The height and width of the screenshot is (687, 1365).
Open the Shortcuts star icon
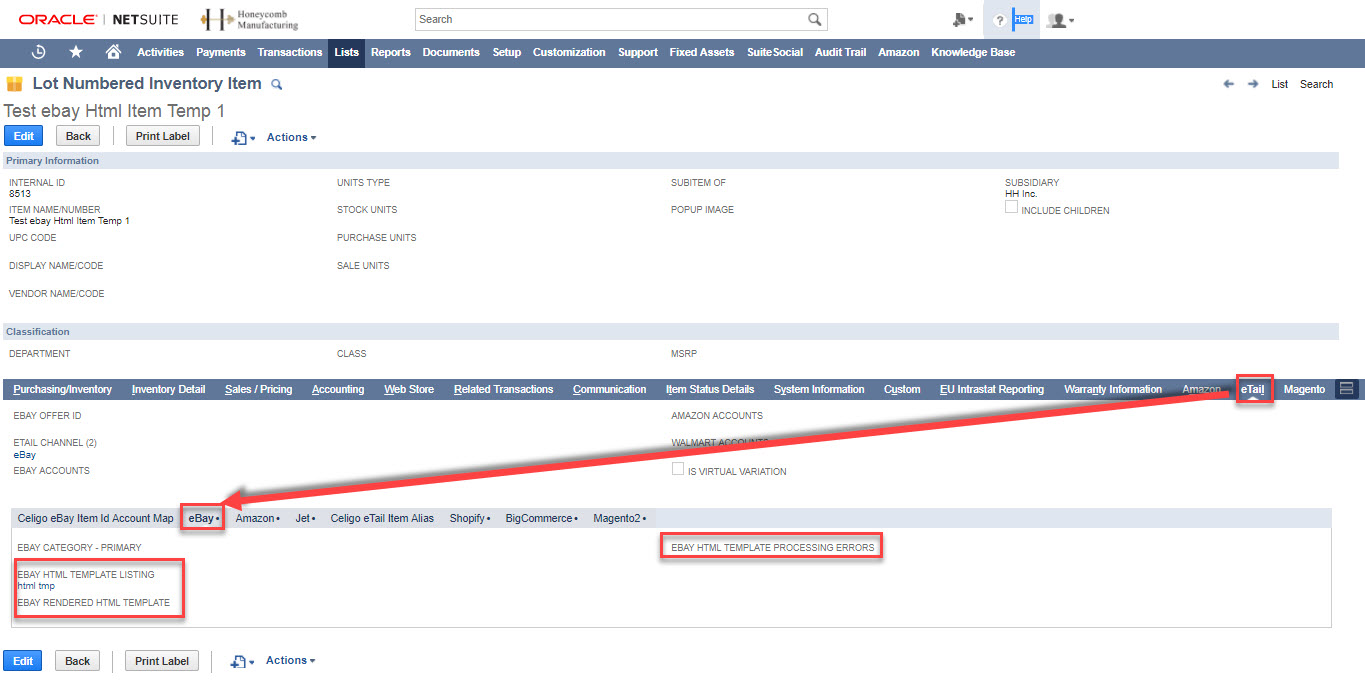[76, 52]
